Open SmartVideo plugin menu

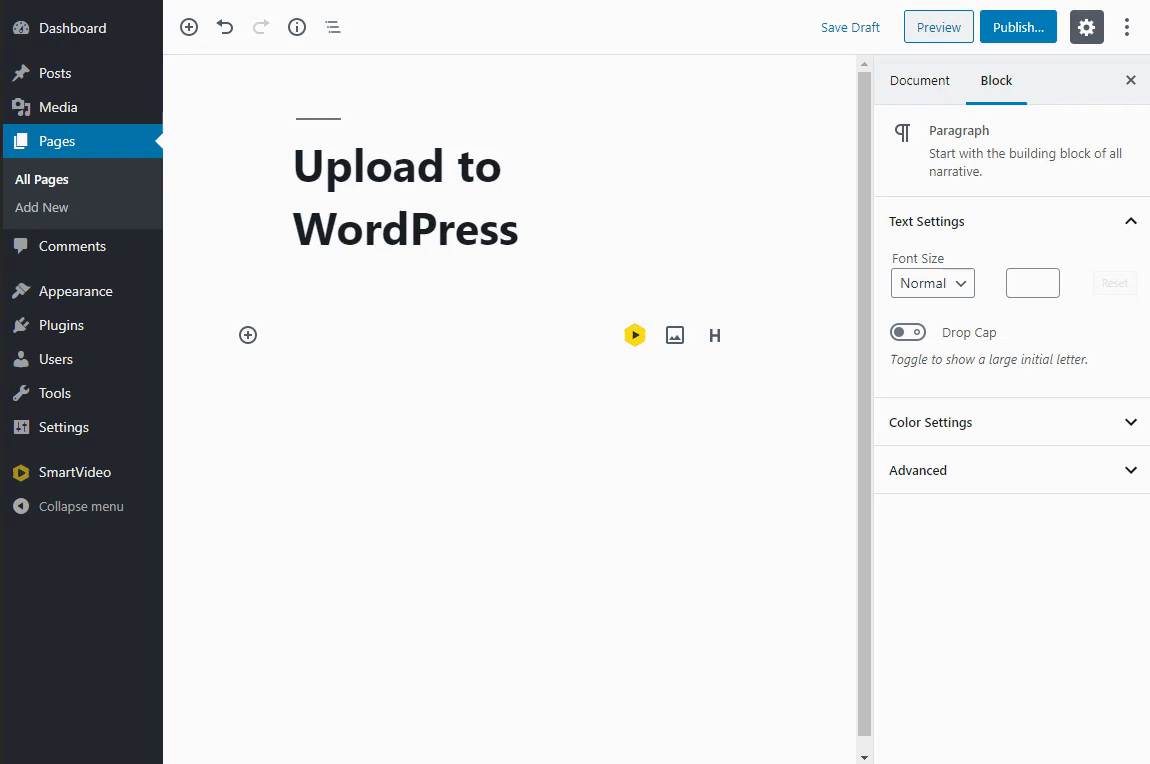[x=81, y=472]
